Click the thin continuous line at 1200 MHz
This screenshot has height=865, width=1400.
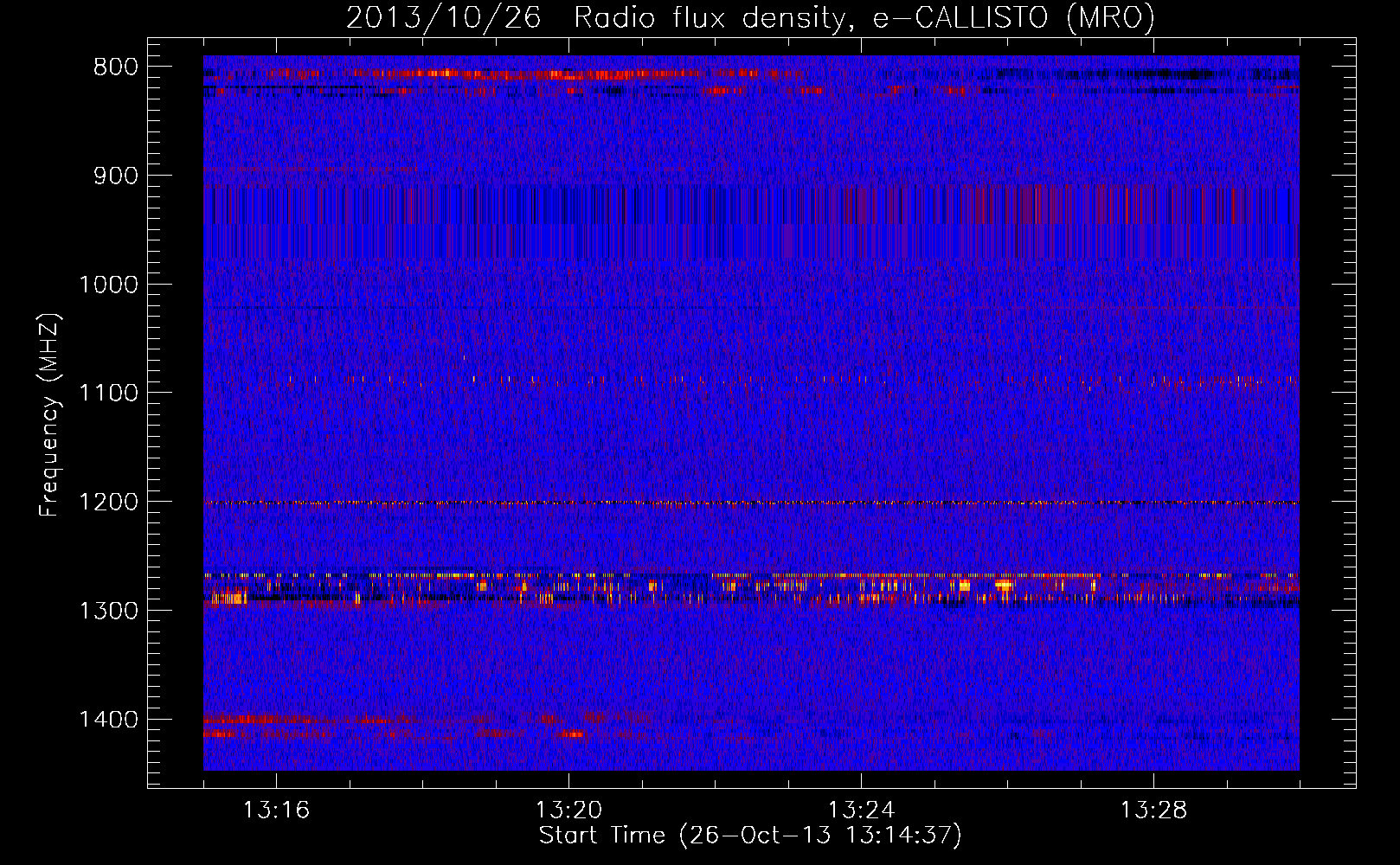(x=751, y=503)
